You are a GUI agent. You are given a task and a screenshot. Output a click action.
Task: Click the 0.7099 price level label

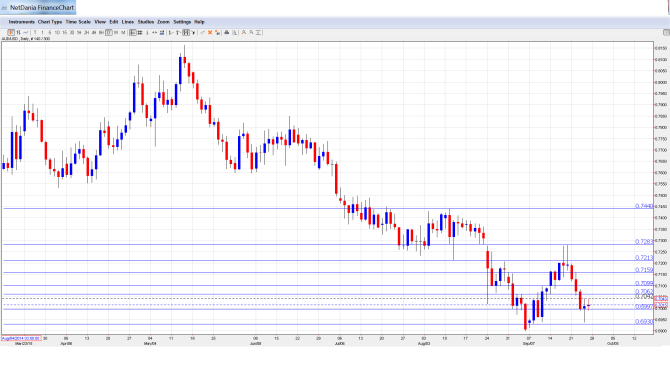click(644, 283)
